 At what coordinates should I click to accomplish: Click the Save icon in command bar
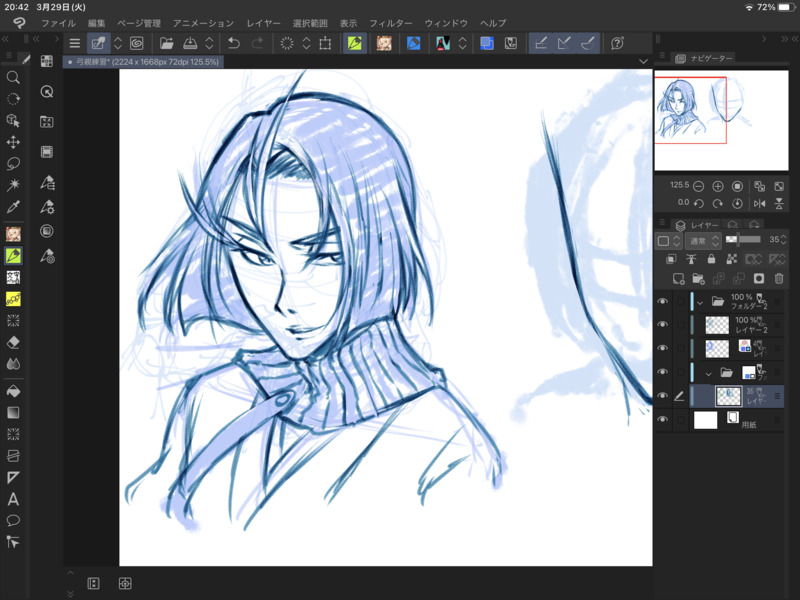pyautogui.click(x=190, y=43)
